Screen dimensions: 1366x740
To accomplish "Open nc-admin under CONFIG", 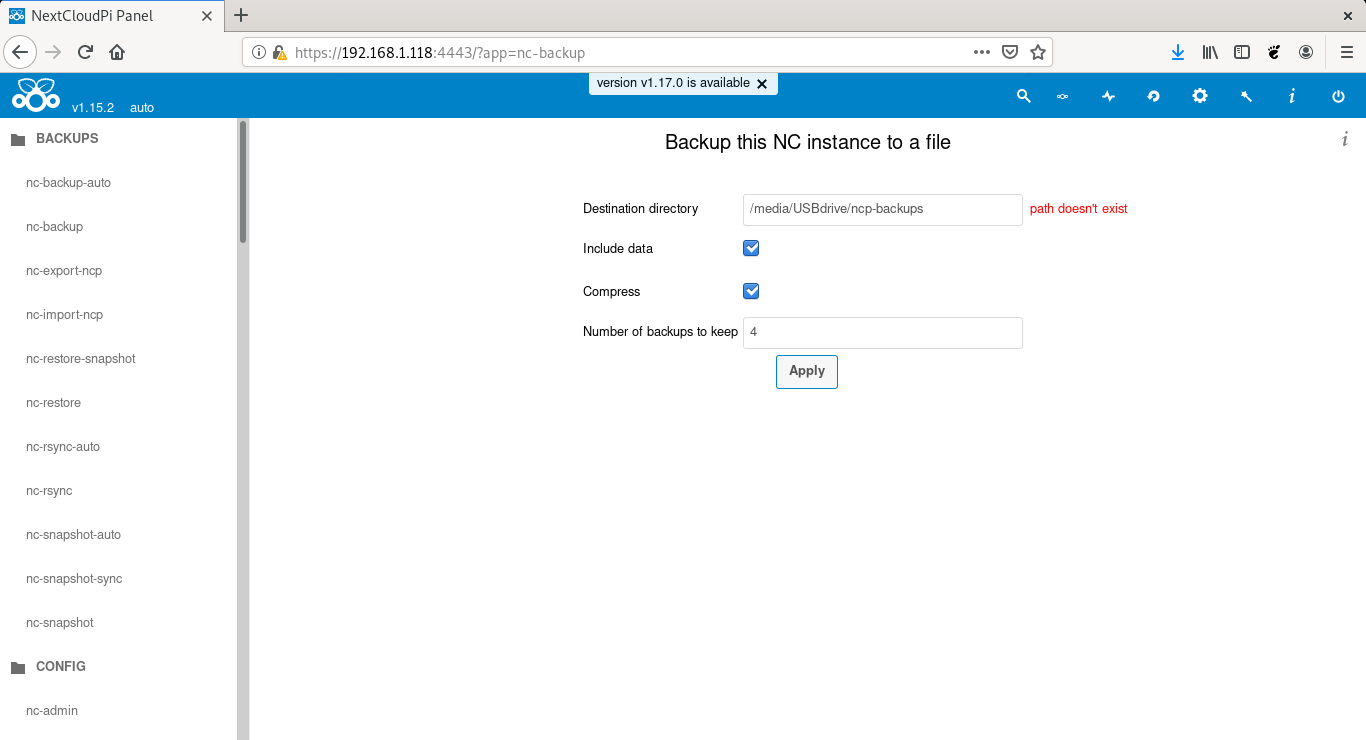I will click(x=52, y=711).
